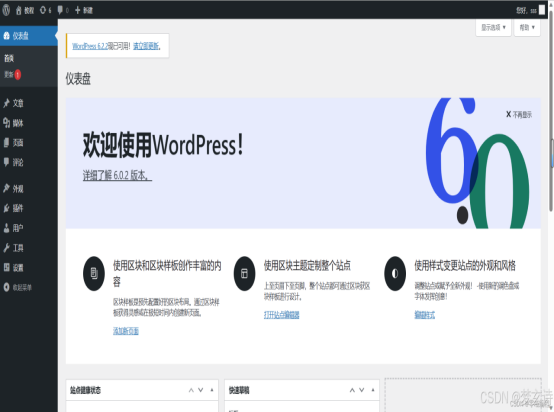Open the Settings (设置) sidebar menu
The width and height of the screenshot is (554, 412).
[x=29, y=267]
